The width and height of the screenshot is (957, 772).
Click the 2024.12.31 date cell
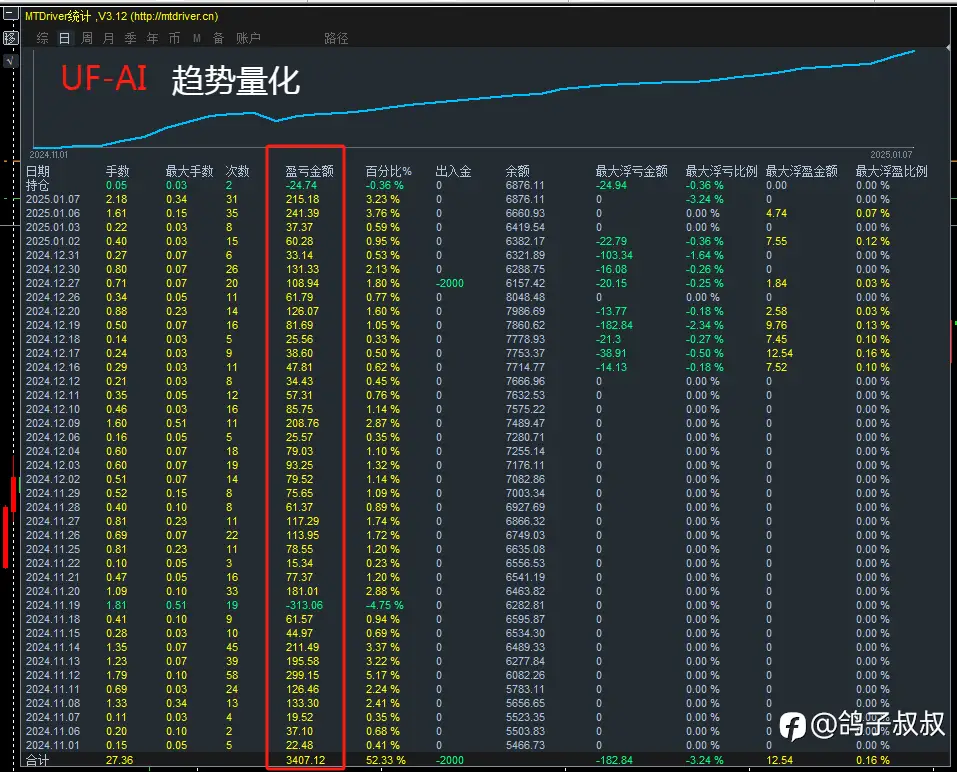tap(52, 255)
